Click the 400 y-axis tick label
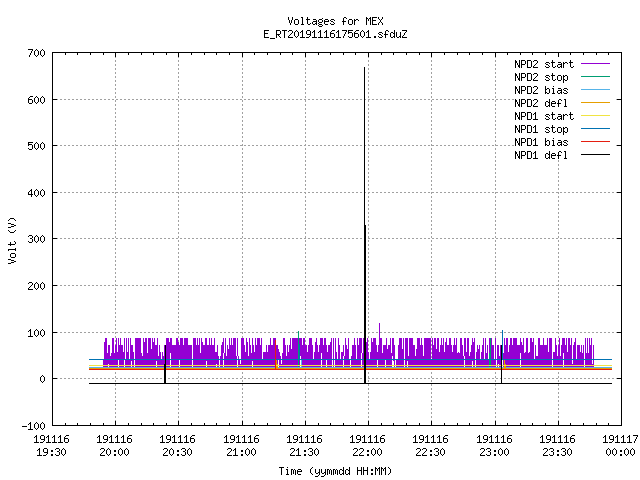640x480 pixels. (x=36, y=193)
